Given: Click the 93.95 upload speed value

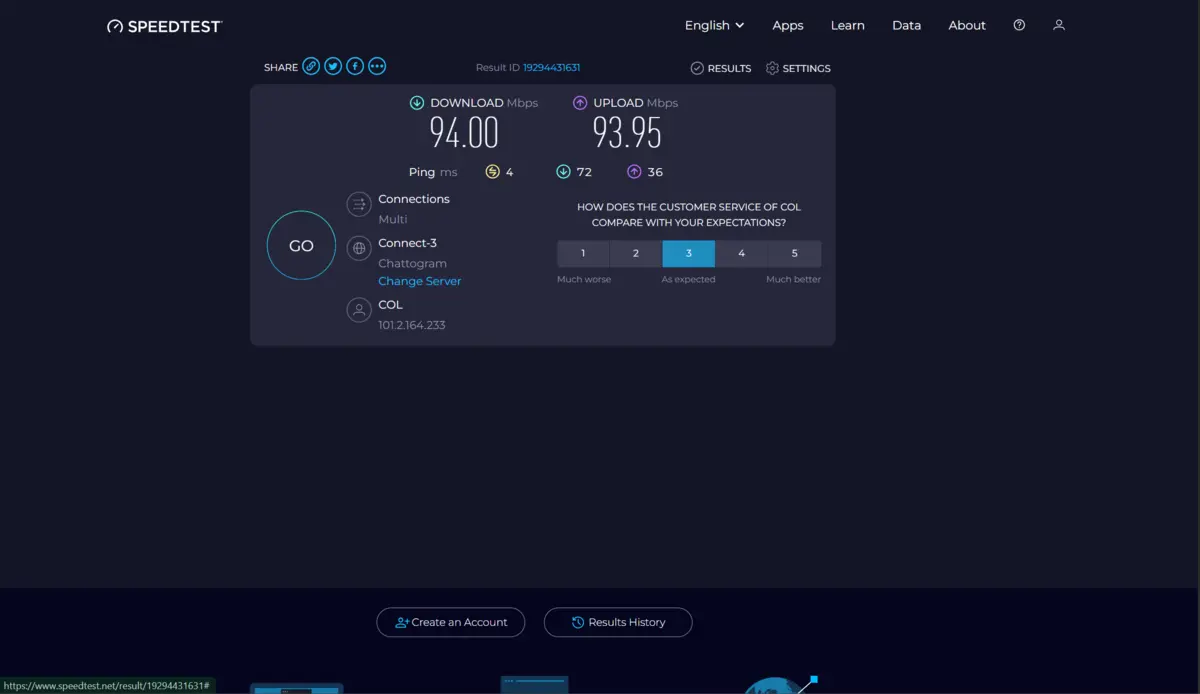Looking at the screenshot, I should click(x=627, y=132).
